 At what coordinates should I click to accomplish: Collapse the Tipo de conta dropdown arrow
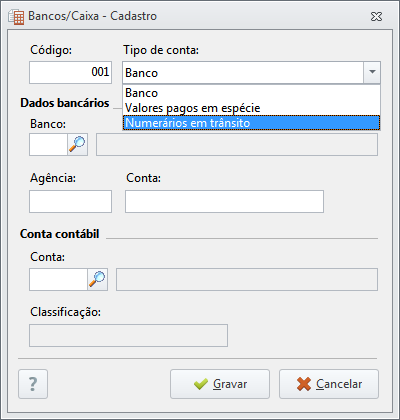(x=372, y=72)
